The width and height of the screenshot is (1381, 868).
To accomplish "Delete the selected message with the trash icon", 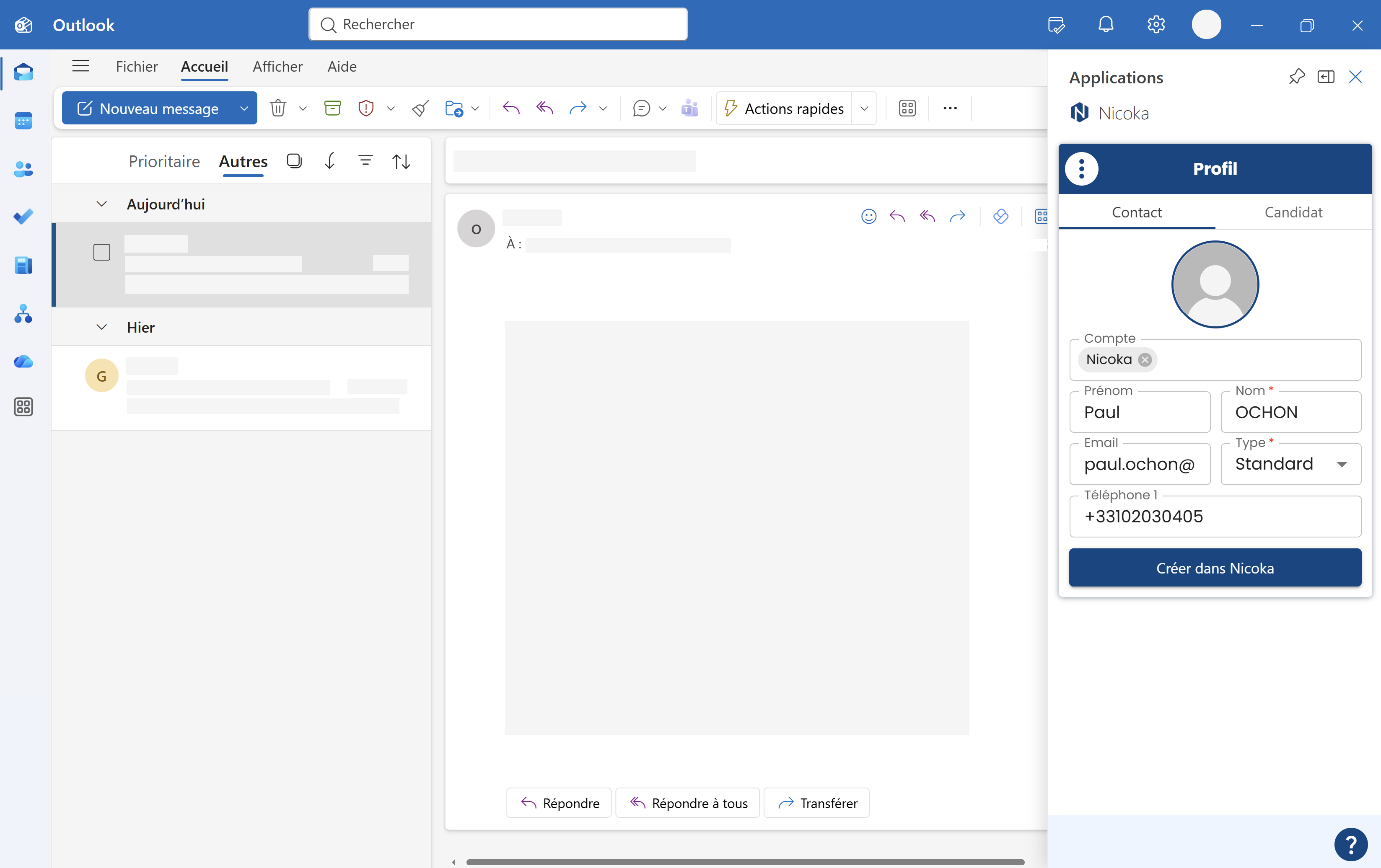I will pyautogui.click(x=278, y=108).
